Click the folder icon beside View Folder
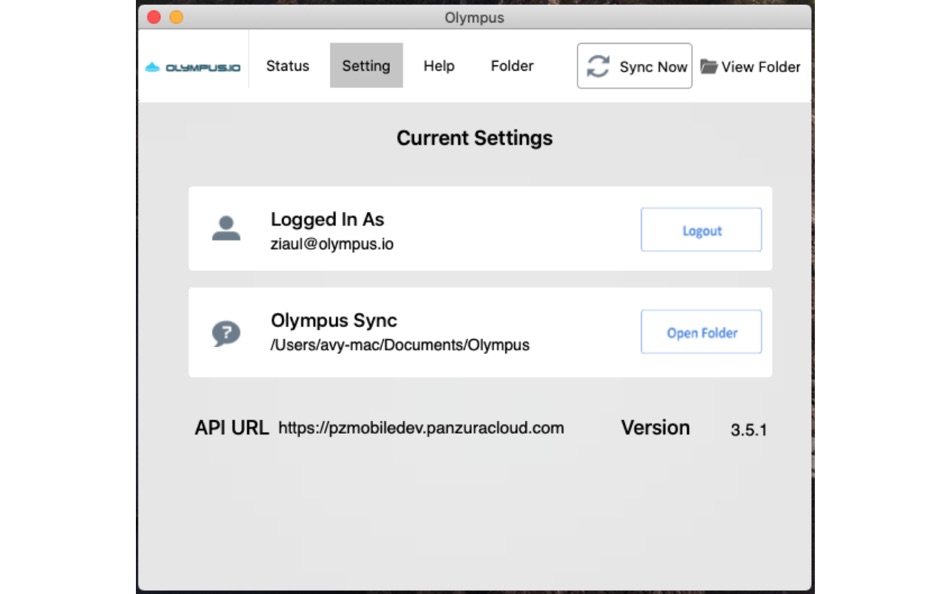 pos(708,66)
